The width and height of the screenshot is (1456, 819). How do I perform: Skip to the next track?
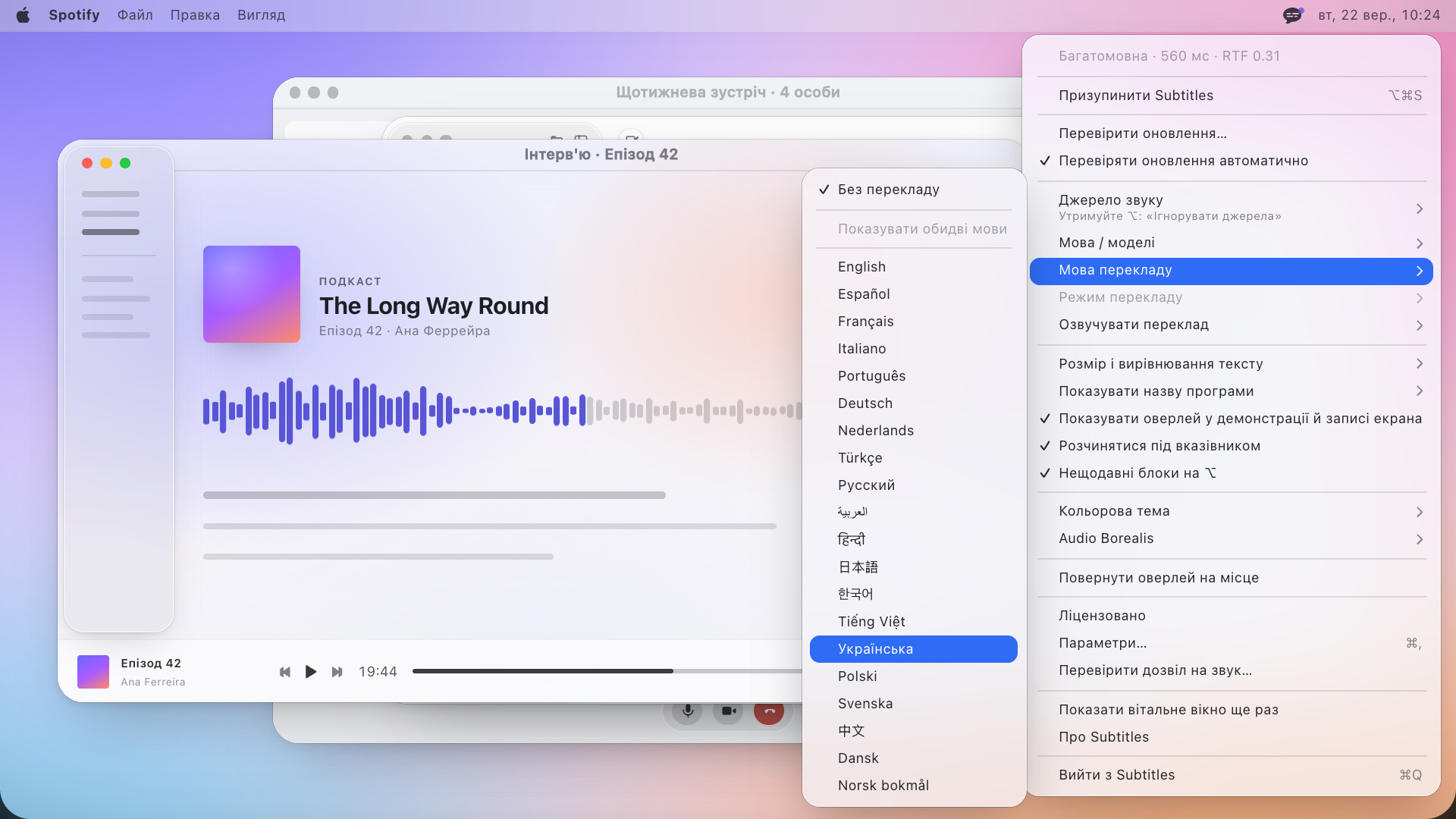(337, 672)
